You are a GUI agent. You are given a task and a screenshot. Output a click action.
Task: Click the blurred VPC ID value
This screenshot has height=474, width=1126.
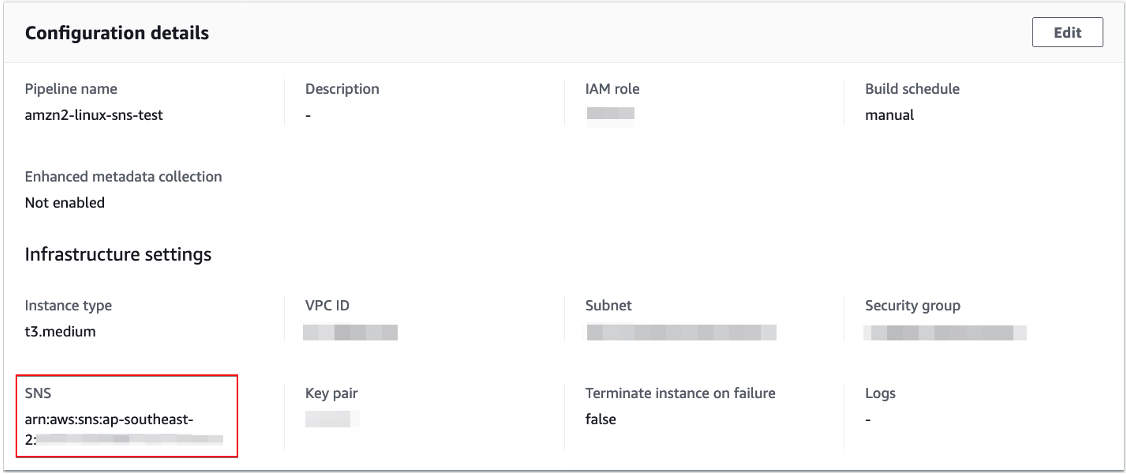coord(351,332)
